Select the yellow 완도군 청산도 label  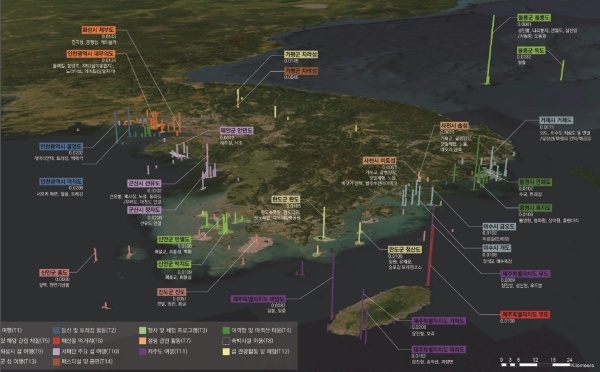[405, 250]
